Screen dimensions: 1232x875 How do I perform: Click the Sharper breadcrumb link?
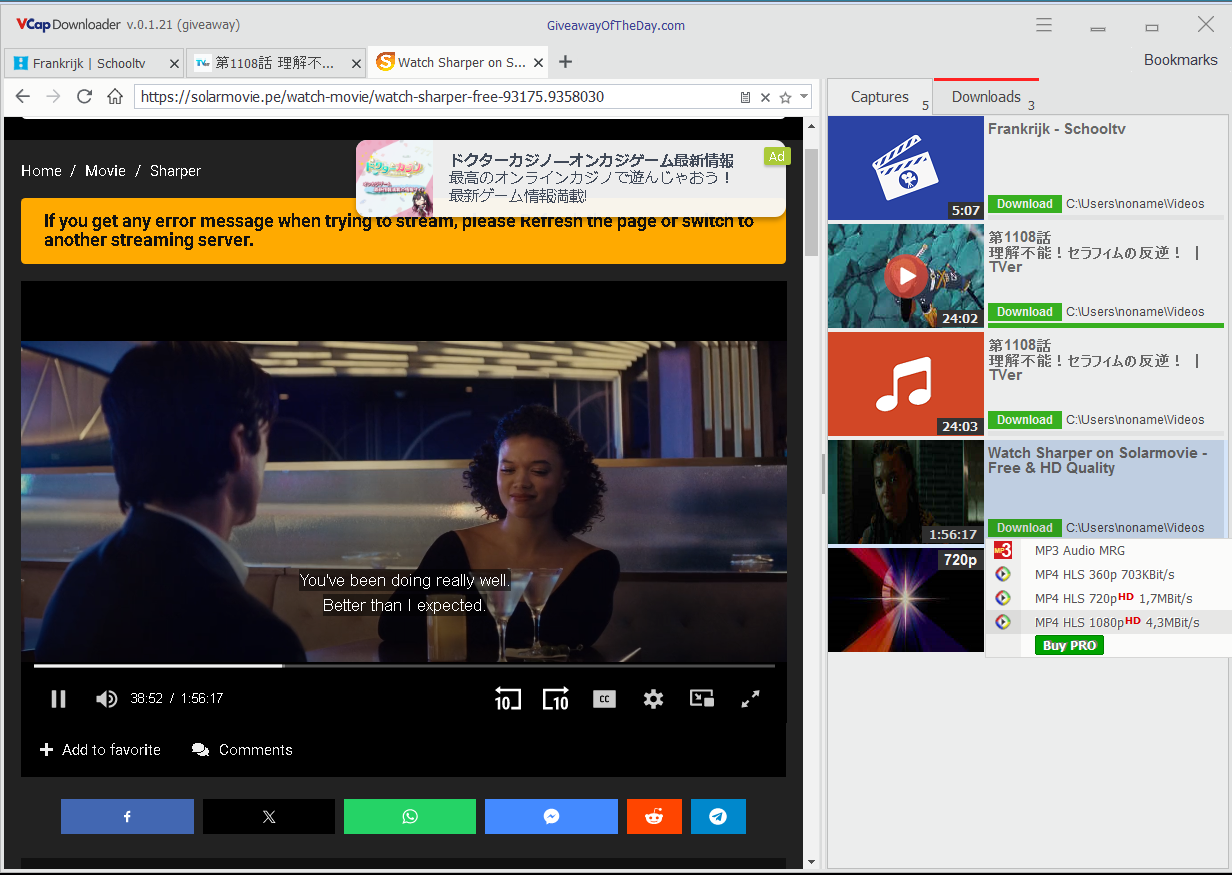point(175,171)
